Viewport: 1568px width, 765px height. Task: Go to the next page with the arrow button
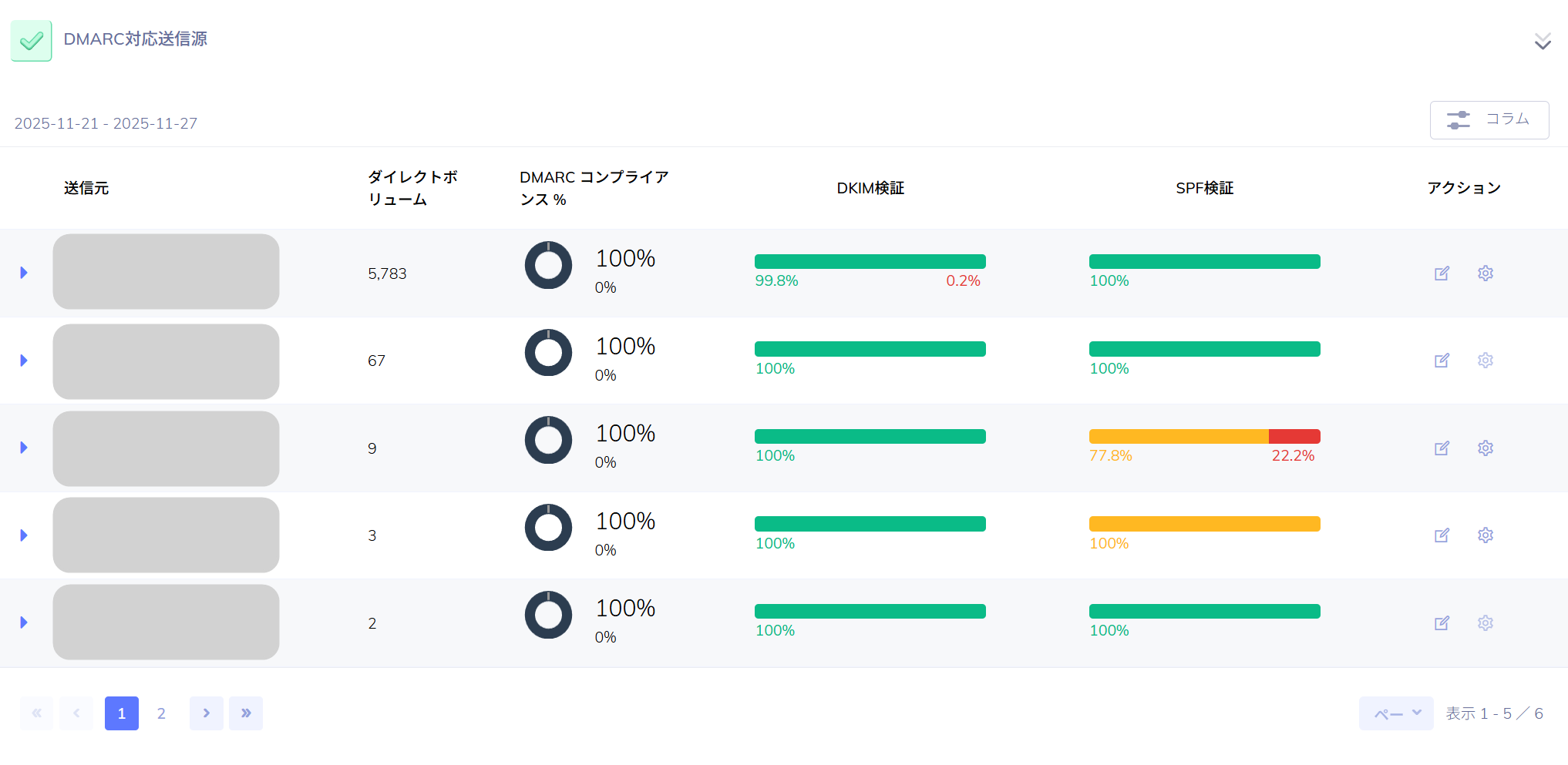click(x=206, y=713)
